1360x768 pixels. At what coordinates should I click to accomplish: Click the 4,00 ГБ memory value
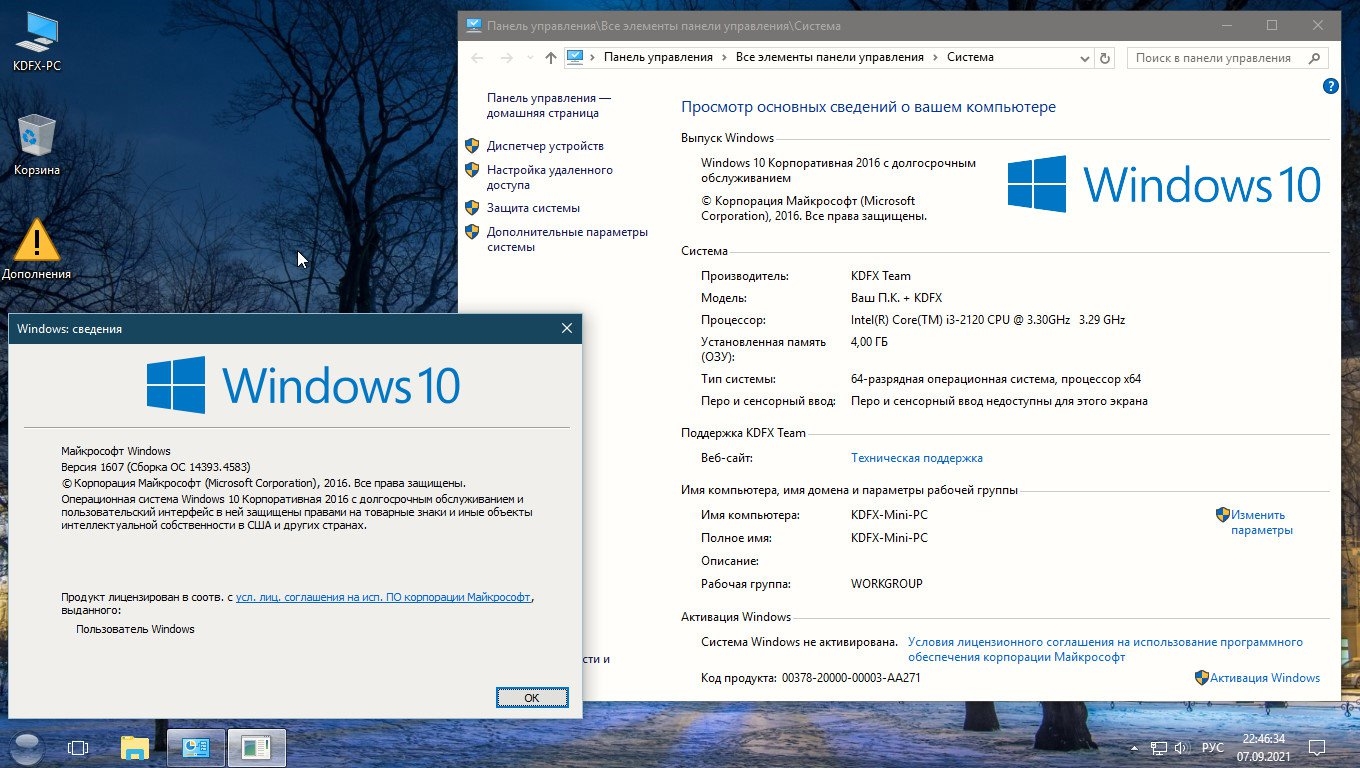tap(869, 342)
